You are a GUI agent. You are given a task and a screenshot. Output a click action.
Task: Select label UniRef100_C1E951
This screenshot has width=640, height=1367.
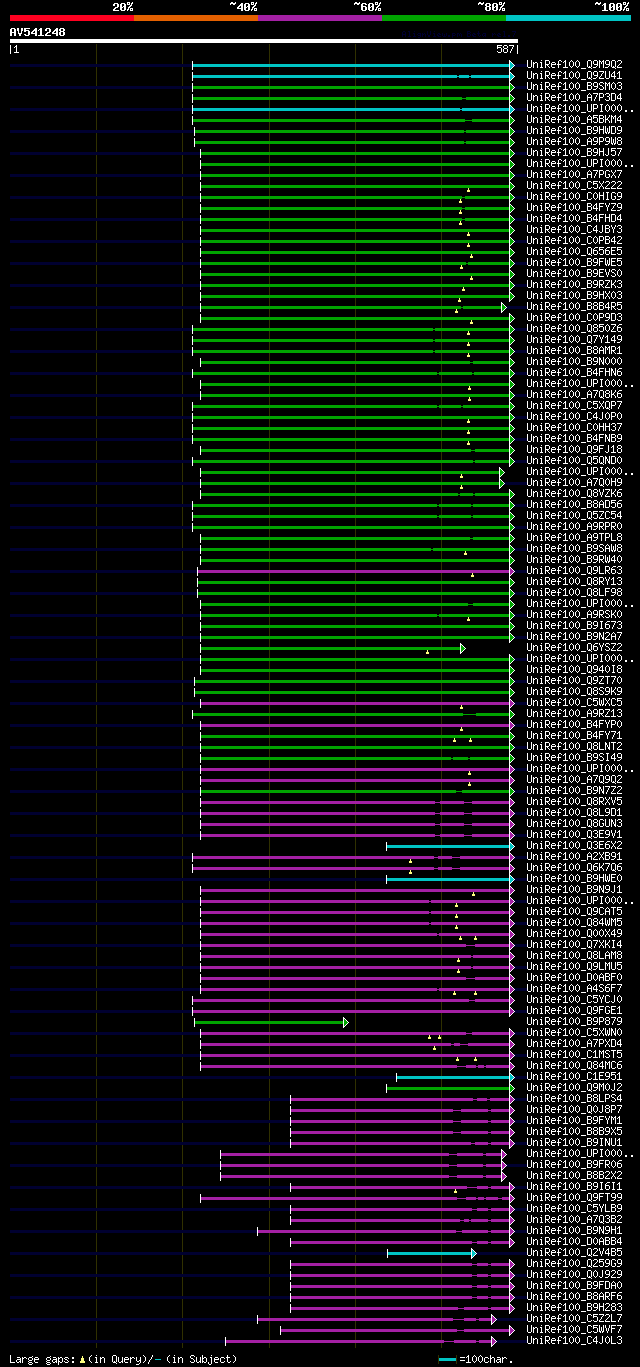pyautogui.click(x=574, y=1076)
